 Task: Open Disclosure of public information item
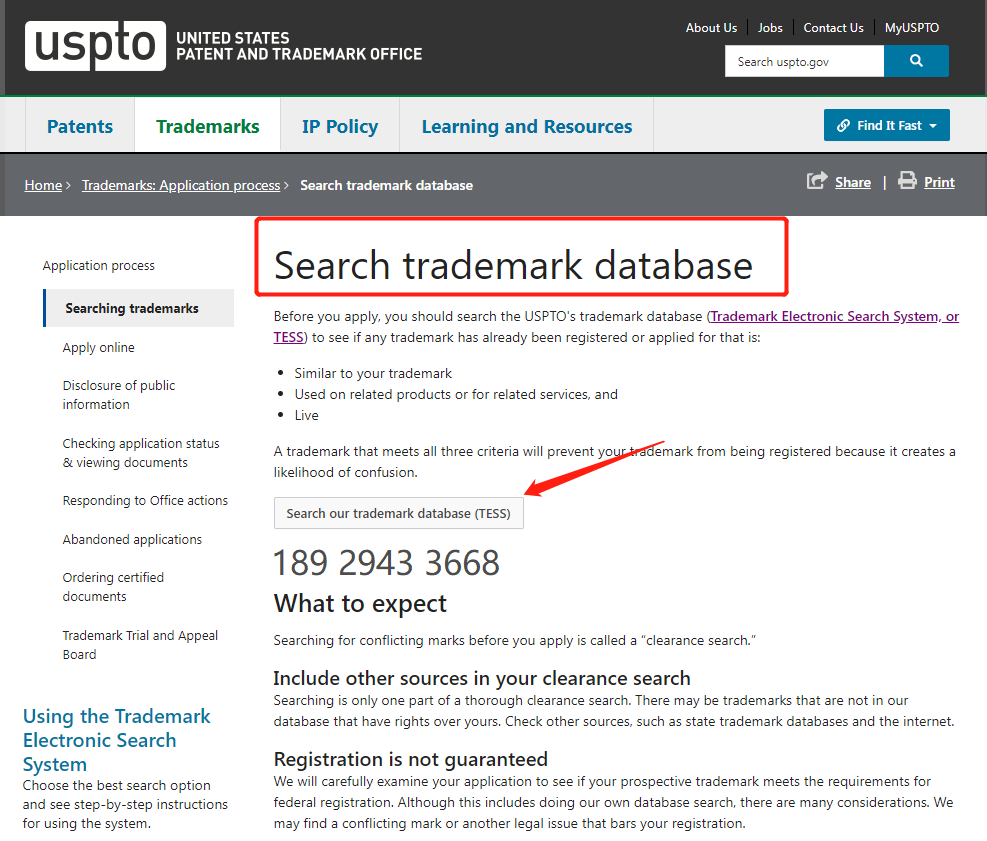pyautogui.click(x=118, y=395)
